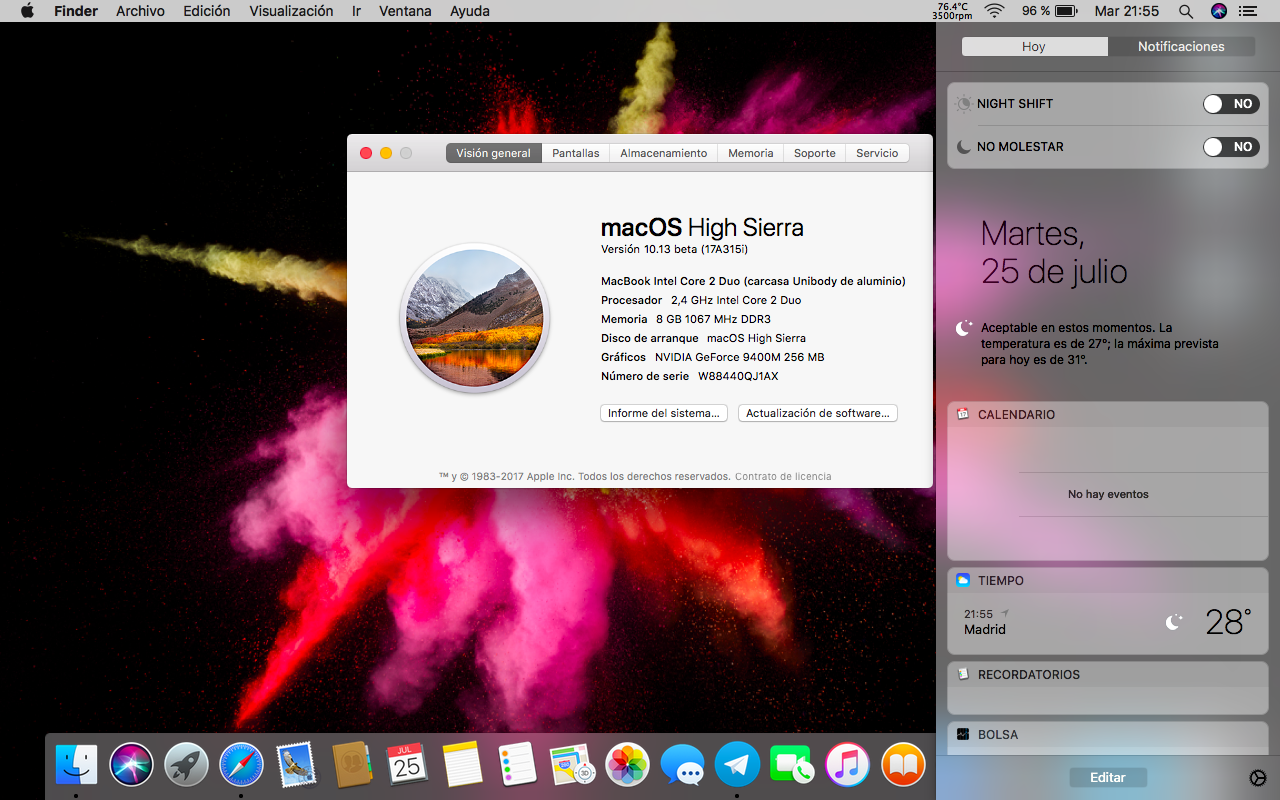
Task: Open Calendar icon showing JUL 25
Action: coord(407,765)
